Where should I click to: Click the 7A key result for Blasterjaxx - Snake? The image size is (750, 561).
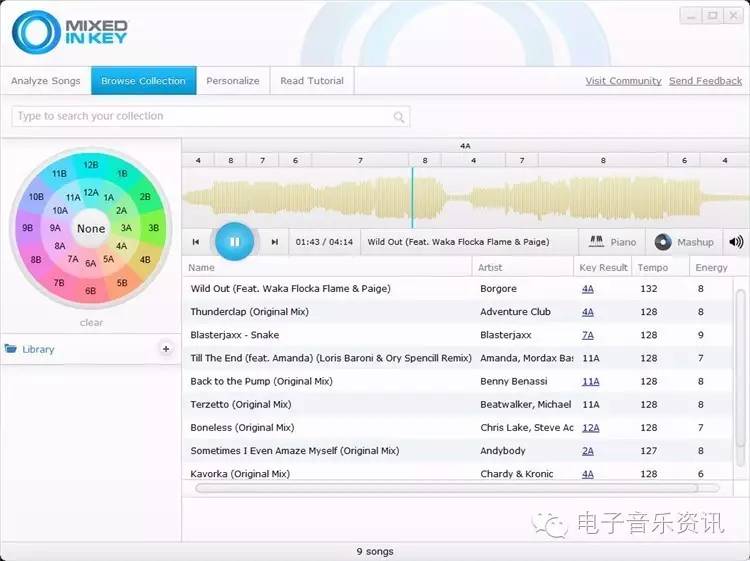click(x=587, y=335)
